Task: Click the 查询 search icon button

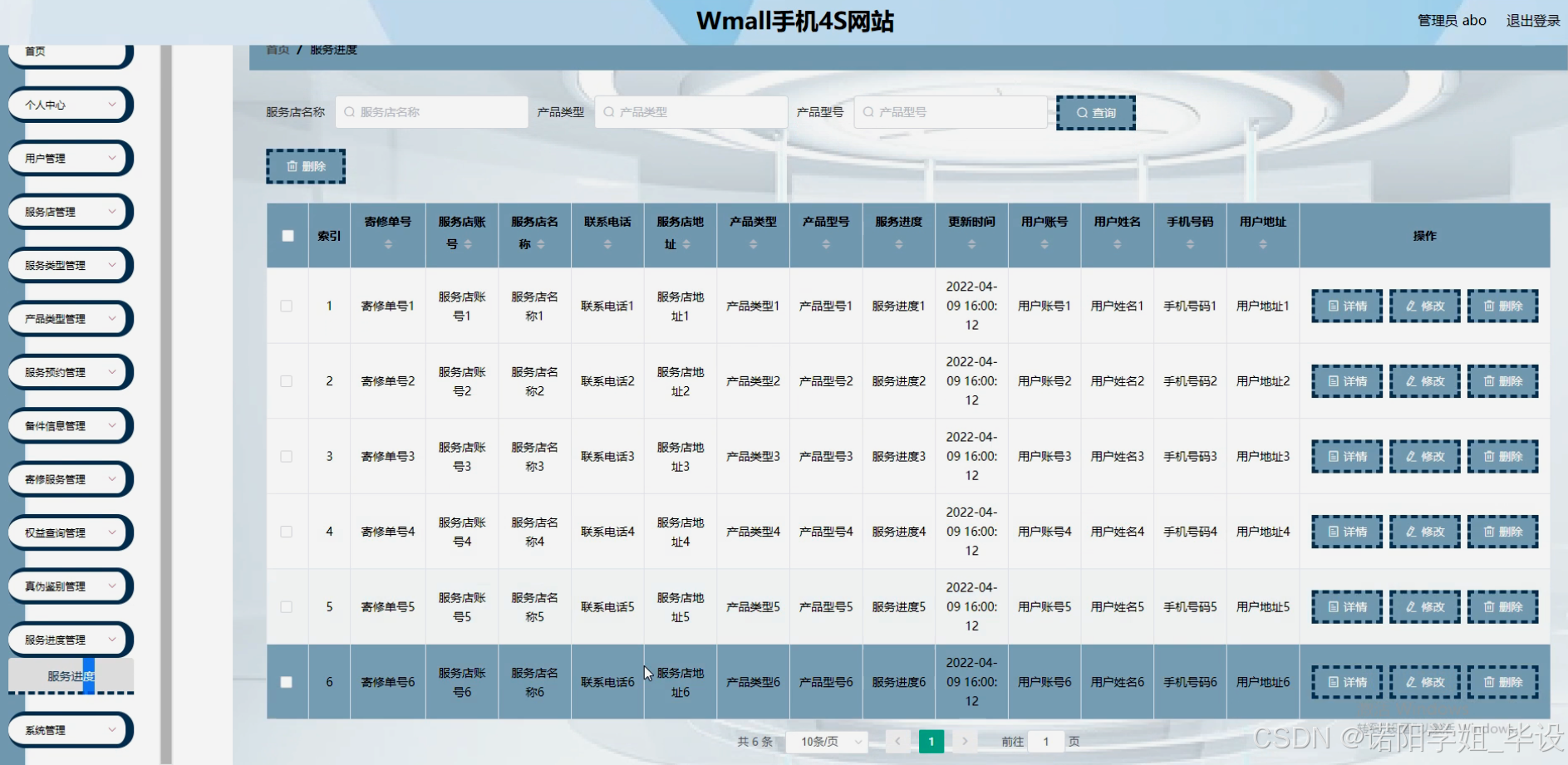Action: click(x=1095, y=112)
